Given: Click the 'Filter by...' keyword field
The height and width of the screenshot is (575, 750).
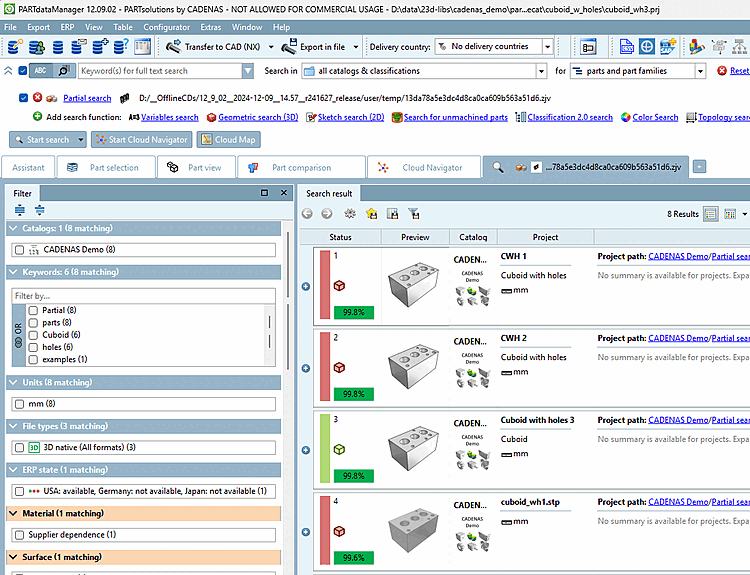Looking at the screenshot, I should tap(143, 296).
